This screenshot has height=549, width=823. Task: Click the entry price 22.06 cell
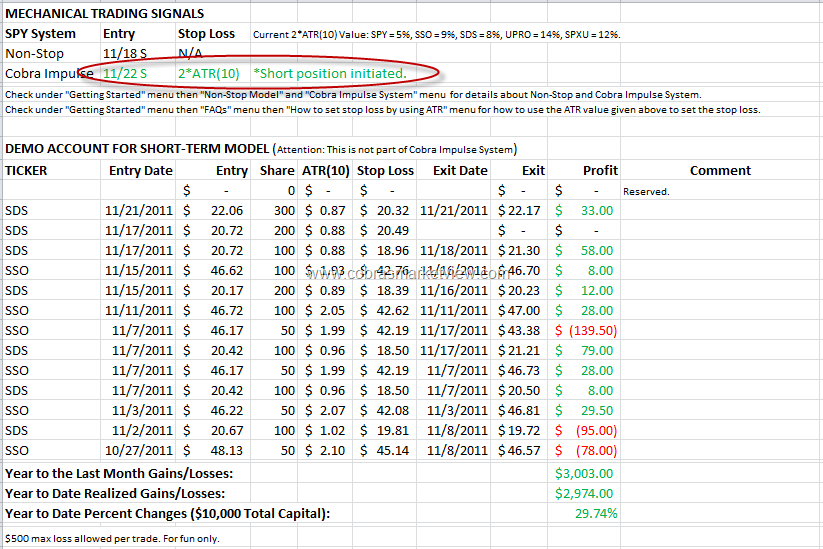point(213,210)
